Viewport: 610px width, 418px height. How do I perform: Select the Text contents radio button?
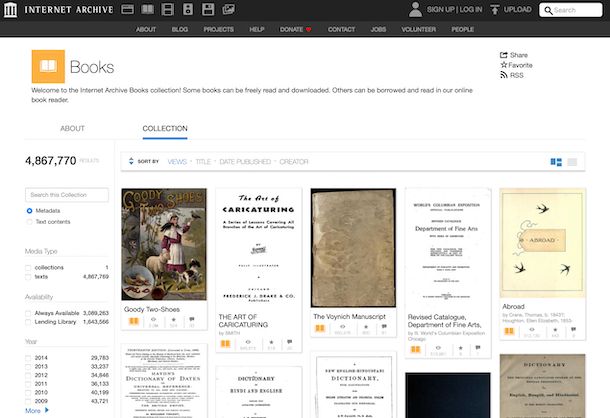29,221
